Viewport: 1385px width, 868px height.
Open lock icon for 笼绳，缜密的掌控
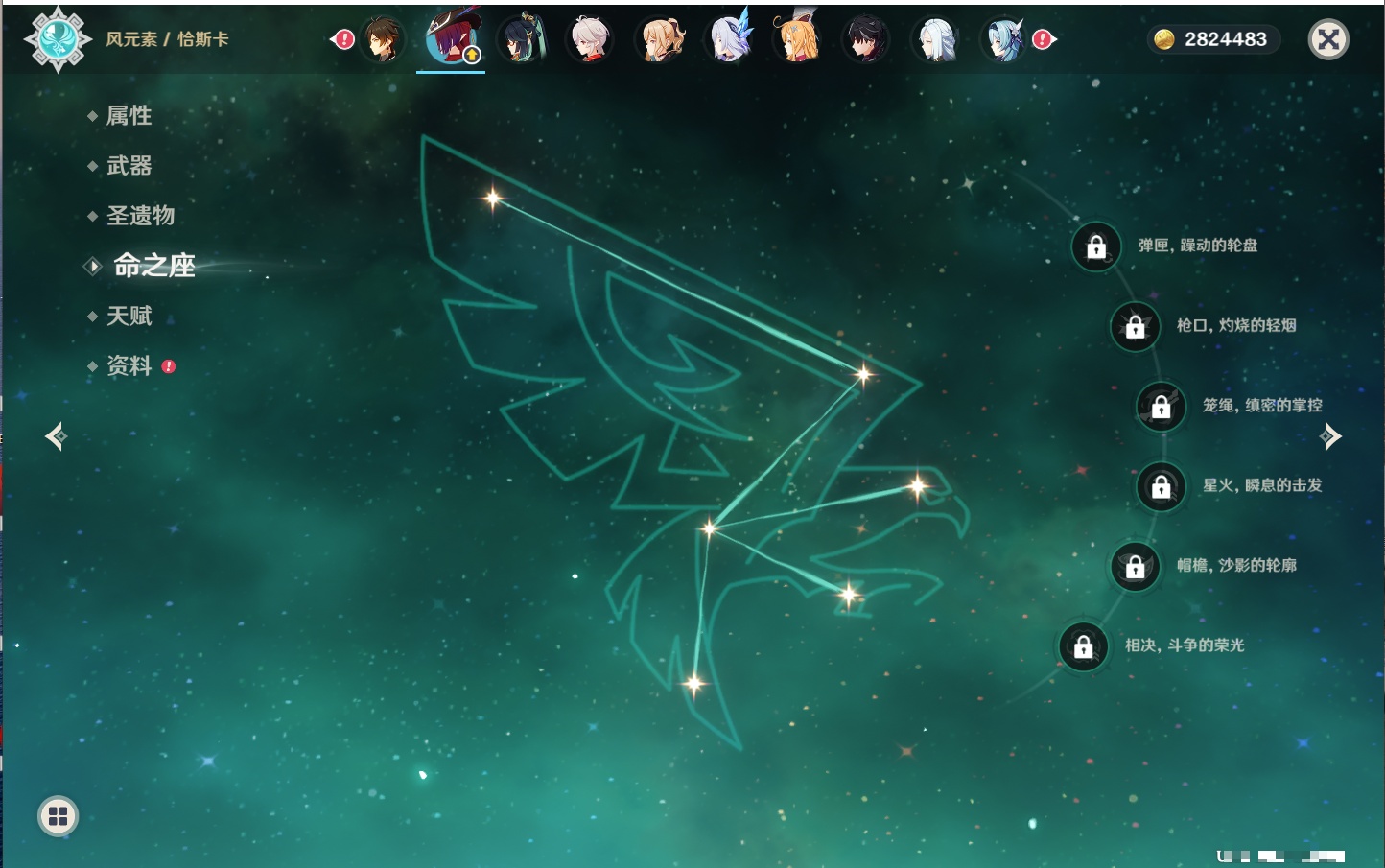click(x=1162, y=407)
